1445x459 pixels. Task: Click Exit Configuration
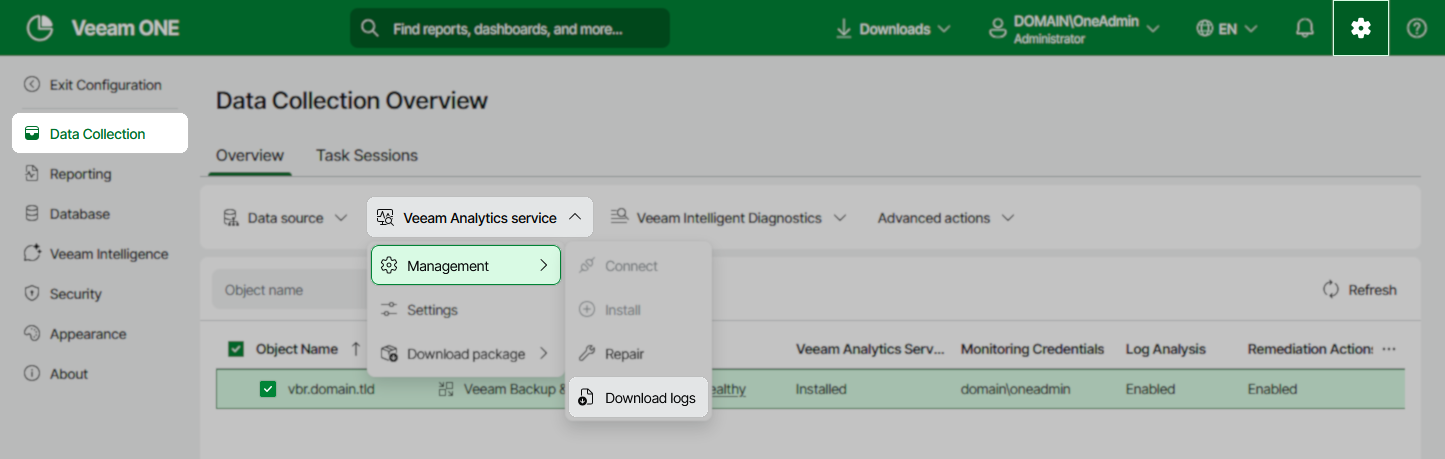[x=105, y=85]
